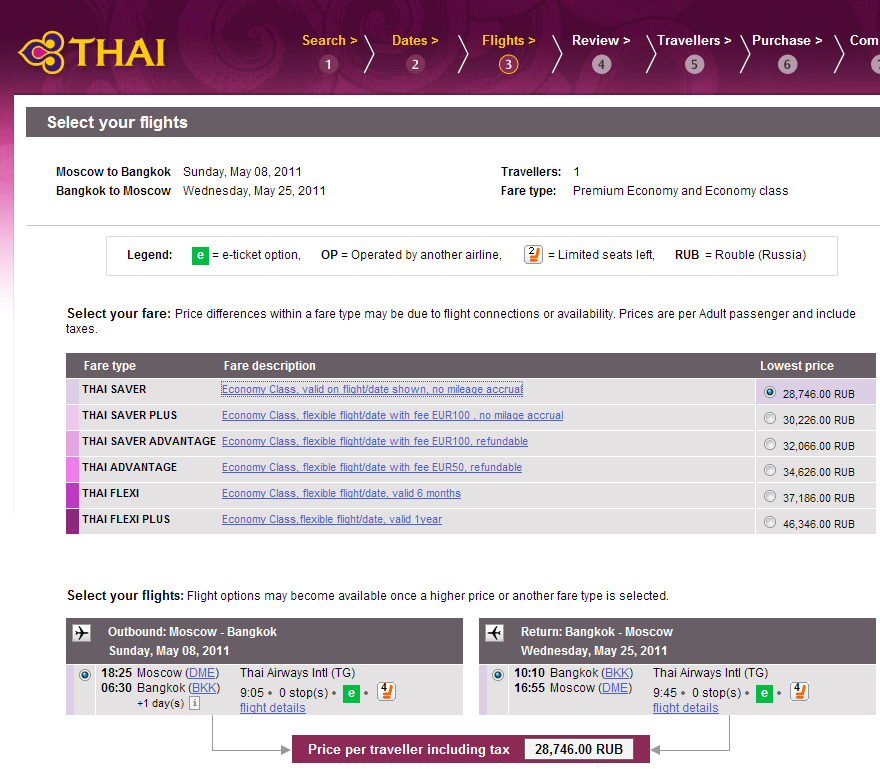The width and height of the screenshot is (880, 769).
Task: Click the Thai Airways Intl (TG) outbound carrier
Action: coord(297,673)
